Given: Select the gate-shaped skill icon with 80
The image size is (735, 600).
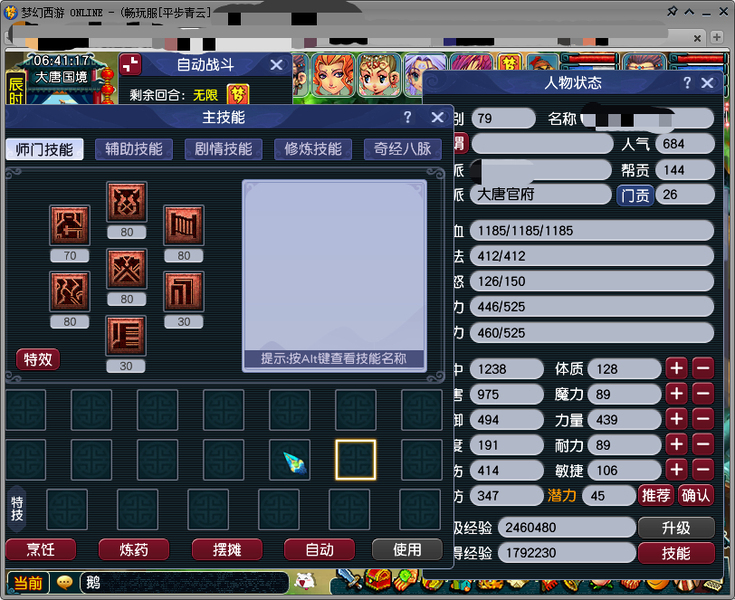Looking at the screenshot, I should [x=184, y=225].
